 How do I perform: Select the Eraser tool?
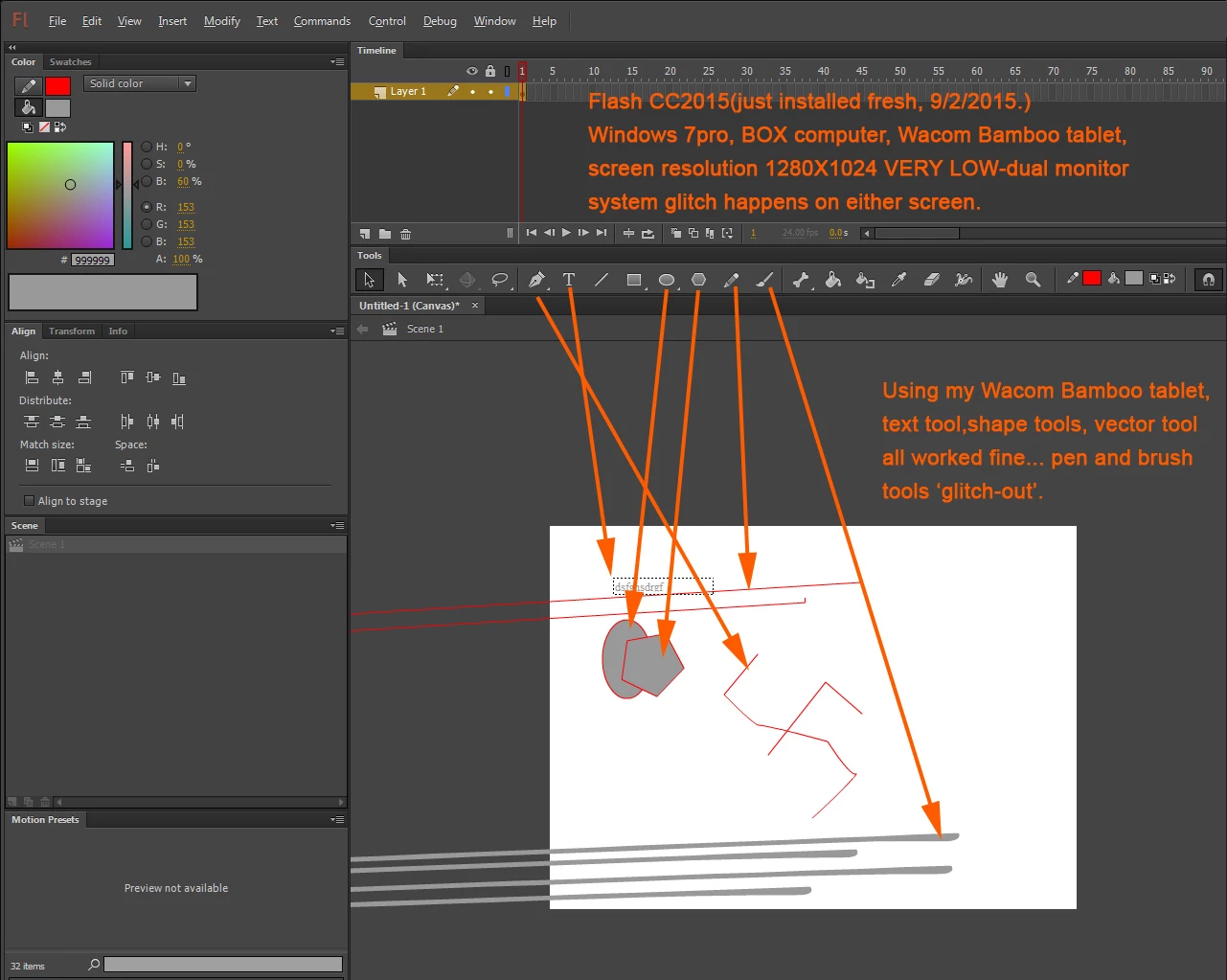coord(931,280)
